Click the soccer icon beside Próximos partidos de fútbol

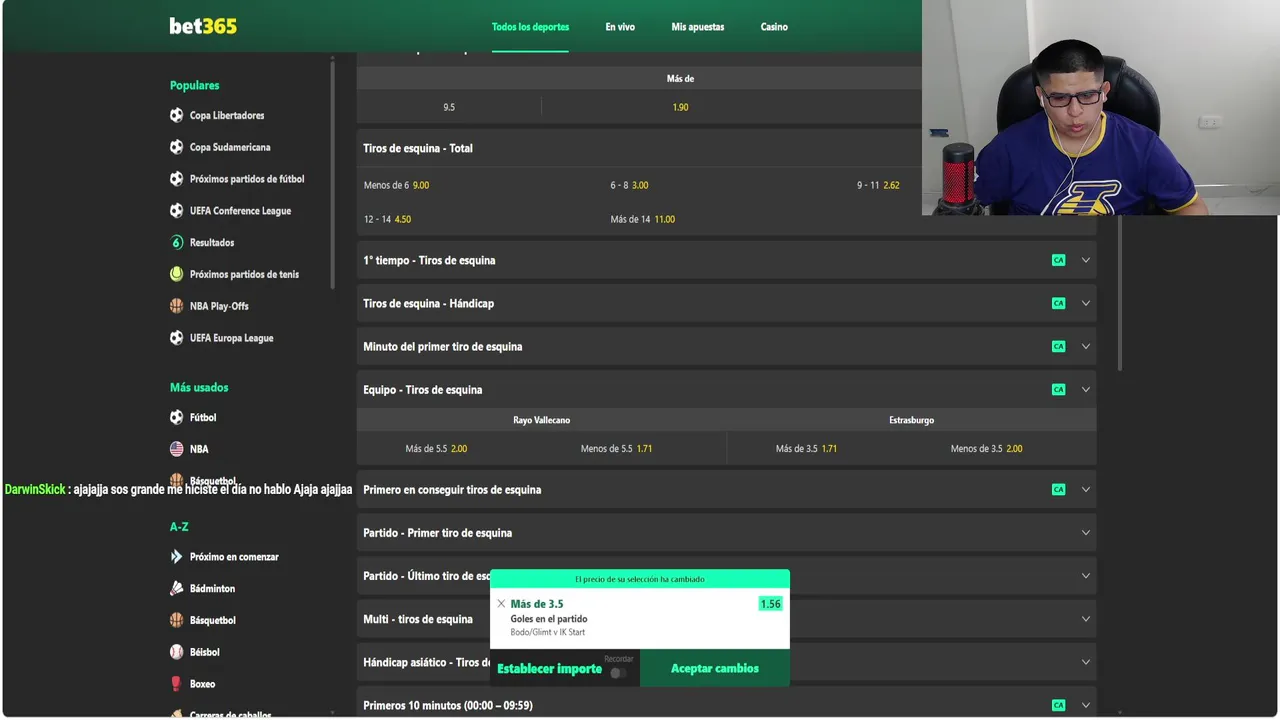coord(176,179)
